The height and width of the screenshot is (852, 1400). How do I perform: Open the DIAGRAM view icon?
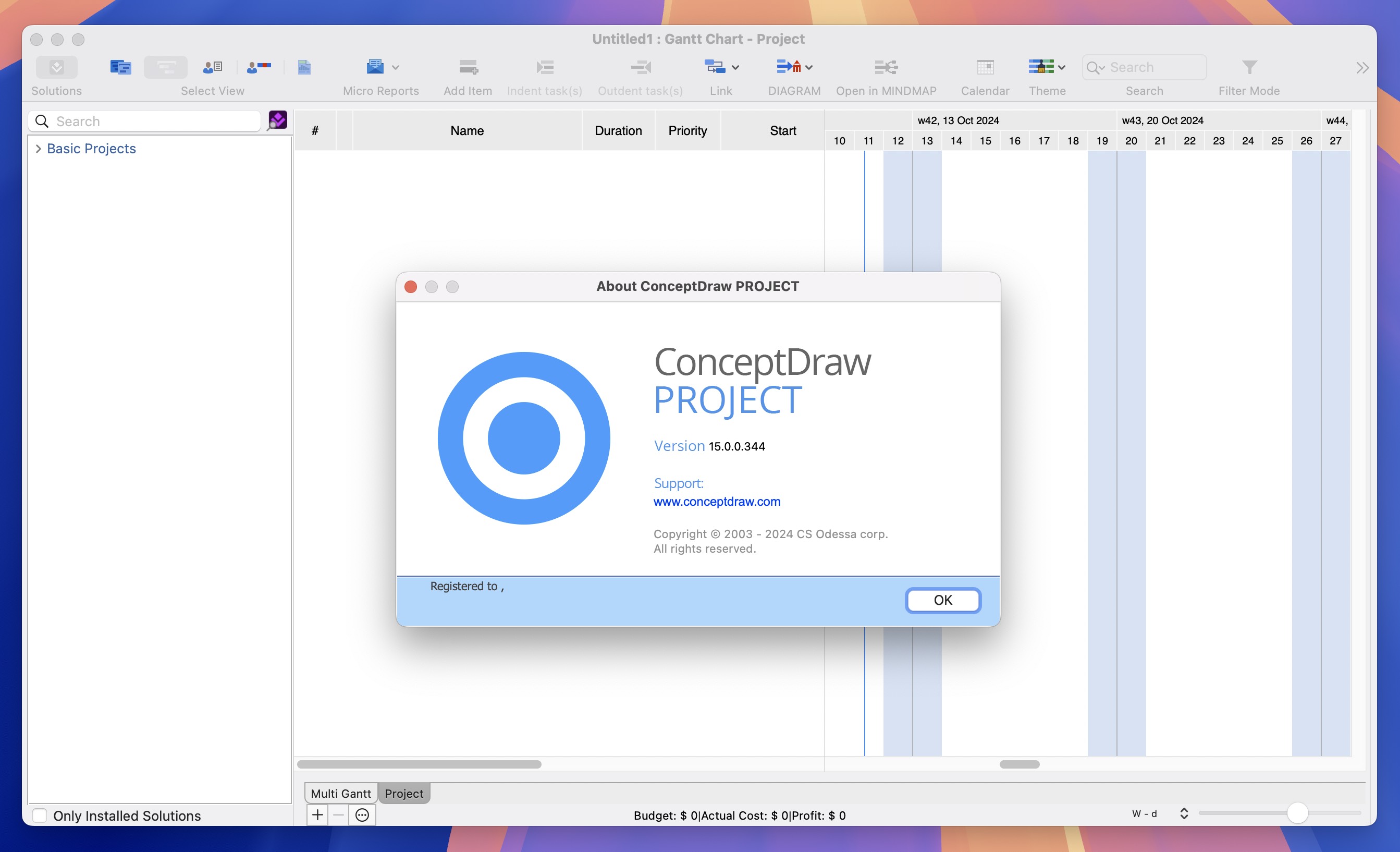[789, 66]
